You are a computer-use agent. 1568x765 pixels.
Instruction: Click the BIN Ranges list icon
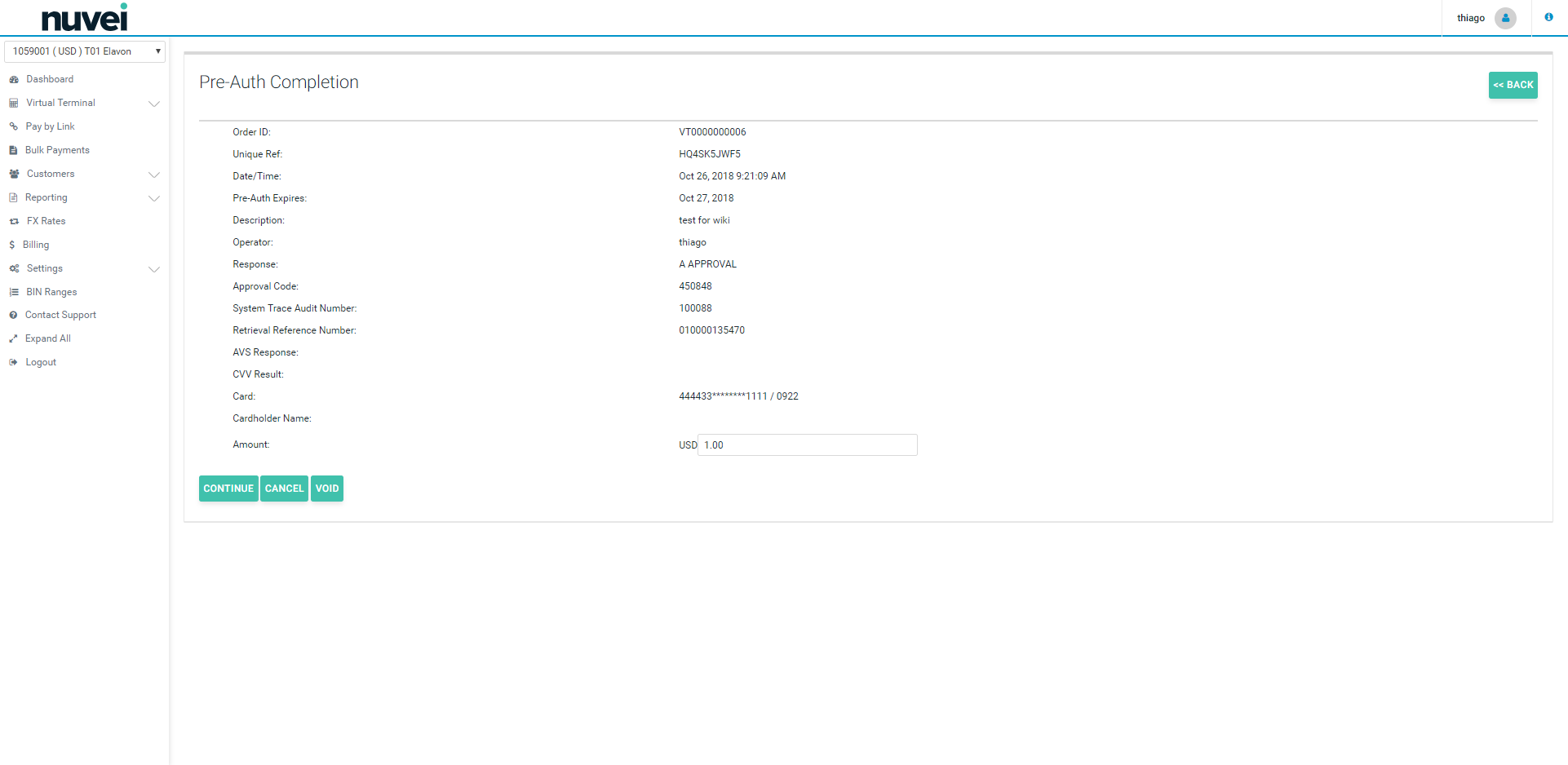(14, 293)
